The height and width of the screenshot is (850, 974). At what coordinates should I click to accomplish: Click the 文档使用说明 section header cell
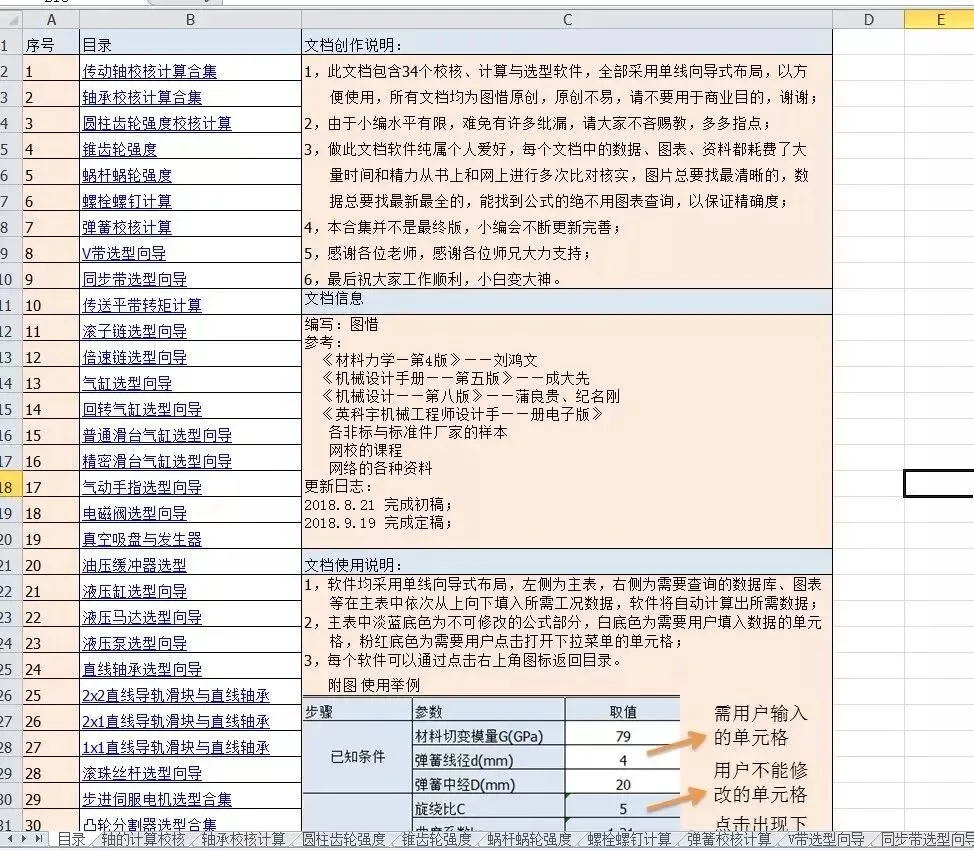tap(567, 562)
